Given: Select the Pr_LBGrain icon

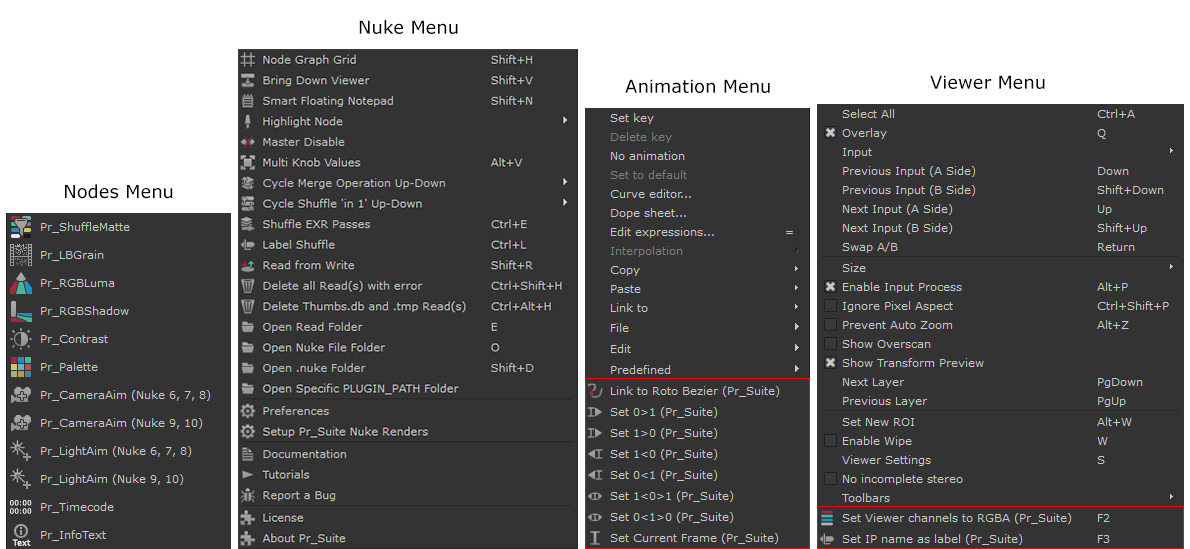Looking at the screenshot, I should click(21, 255).
